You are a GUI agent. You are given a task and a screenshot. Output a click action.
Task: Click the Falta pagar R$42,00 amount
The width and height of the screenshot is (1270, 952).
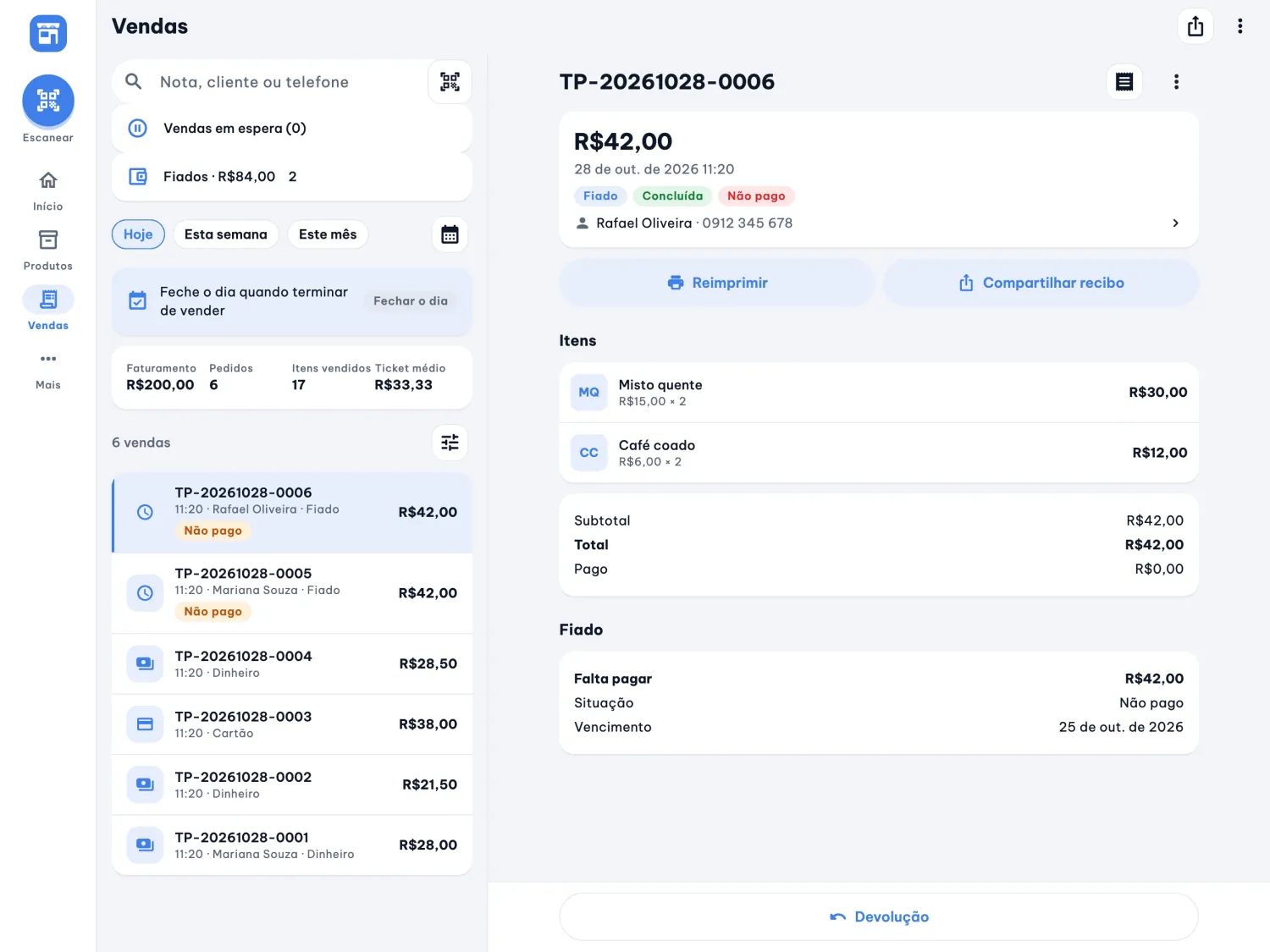coord(1154,679)
